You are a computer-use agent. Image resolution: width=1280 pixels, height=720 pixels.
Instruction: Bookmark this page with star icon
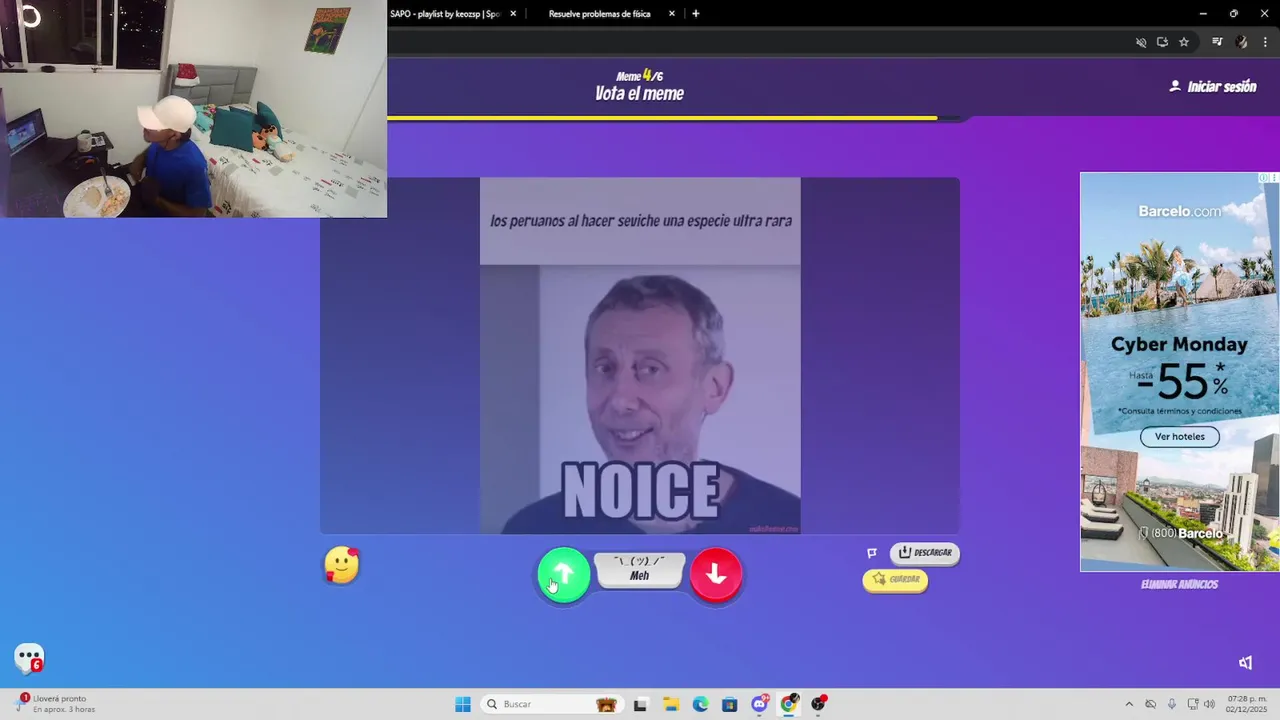point(1184,42)
